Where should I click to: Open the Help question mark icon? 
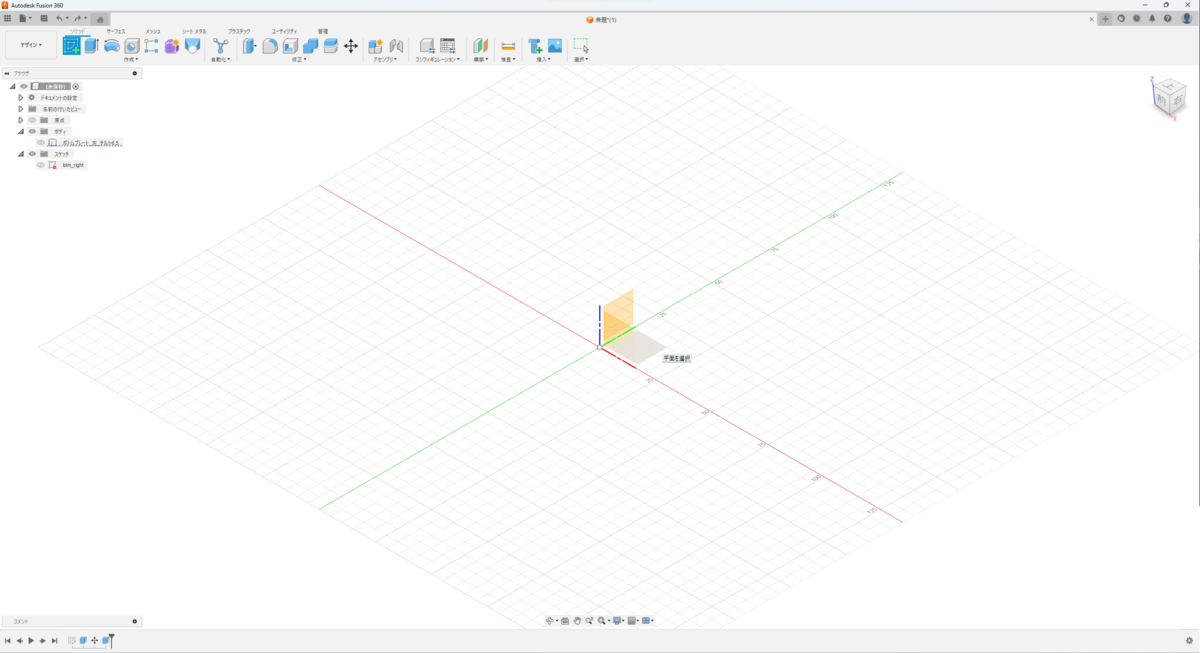click(1167, 19)
